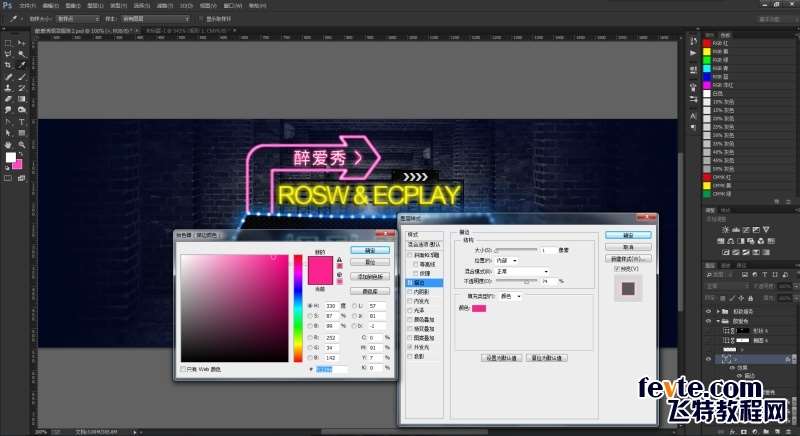The width and height of the screenshot is (800, 436).
Task: Select the Eyedropper tool in toolbox
Action: (x=21, y=65)
